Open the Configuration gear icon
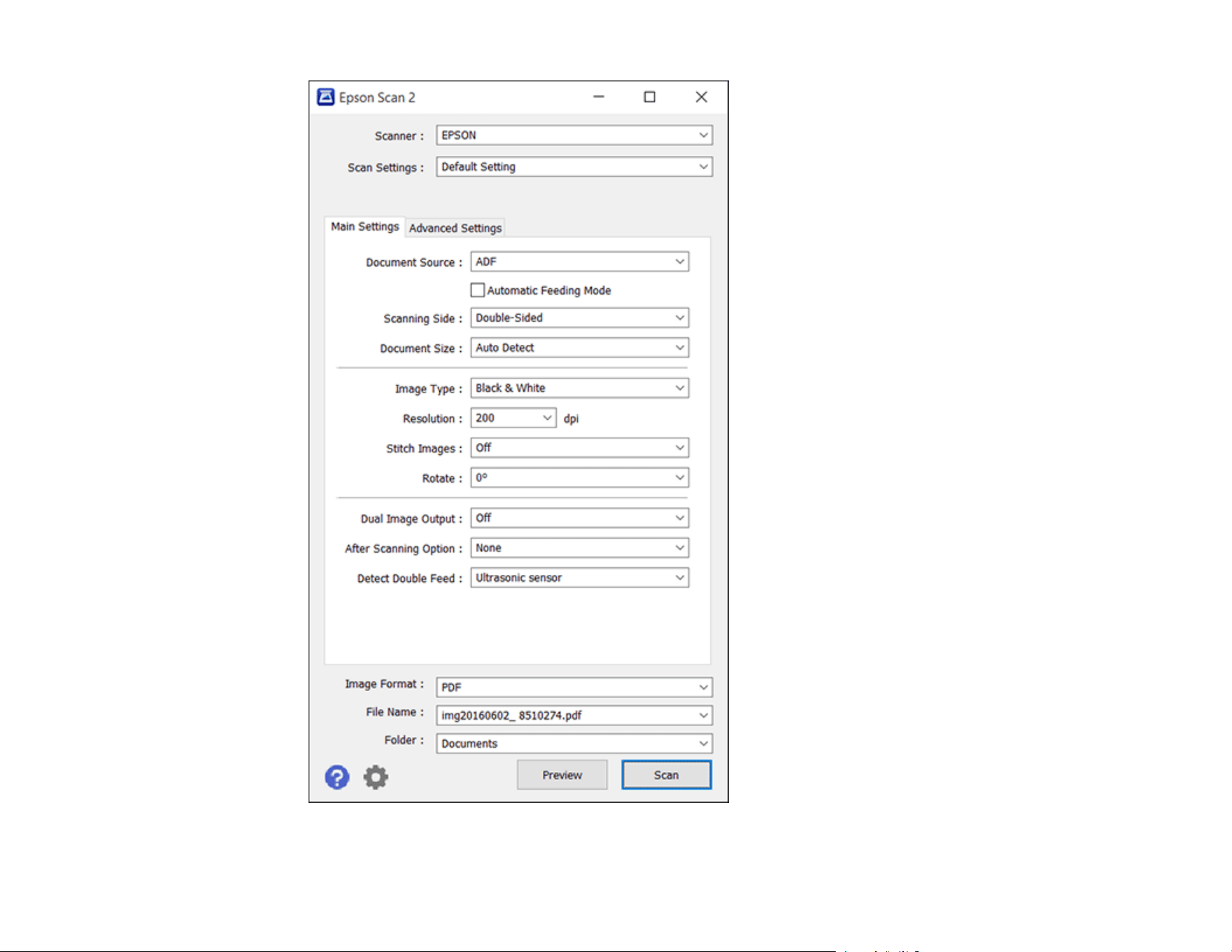Image resolution: width=1232 pixels, height=952 pixels. (376, 777)
